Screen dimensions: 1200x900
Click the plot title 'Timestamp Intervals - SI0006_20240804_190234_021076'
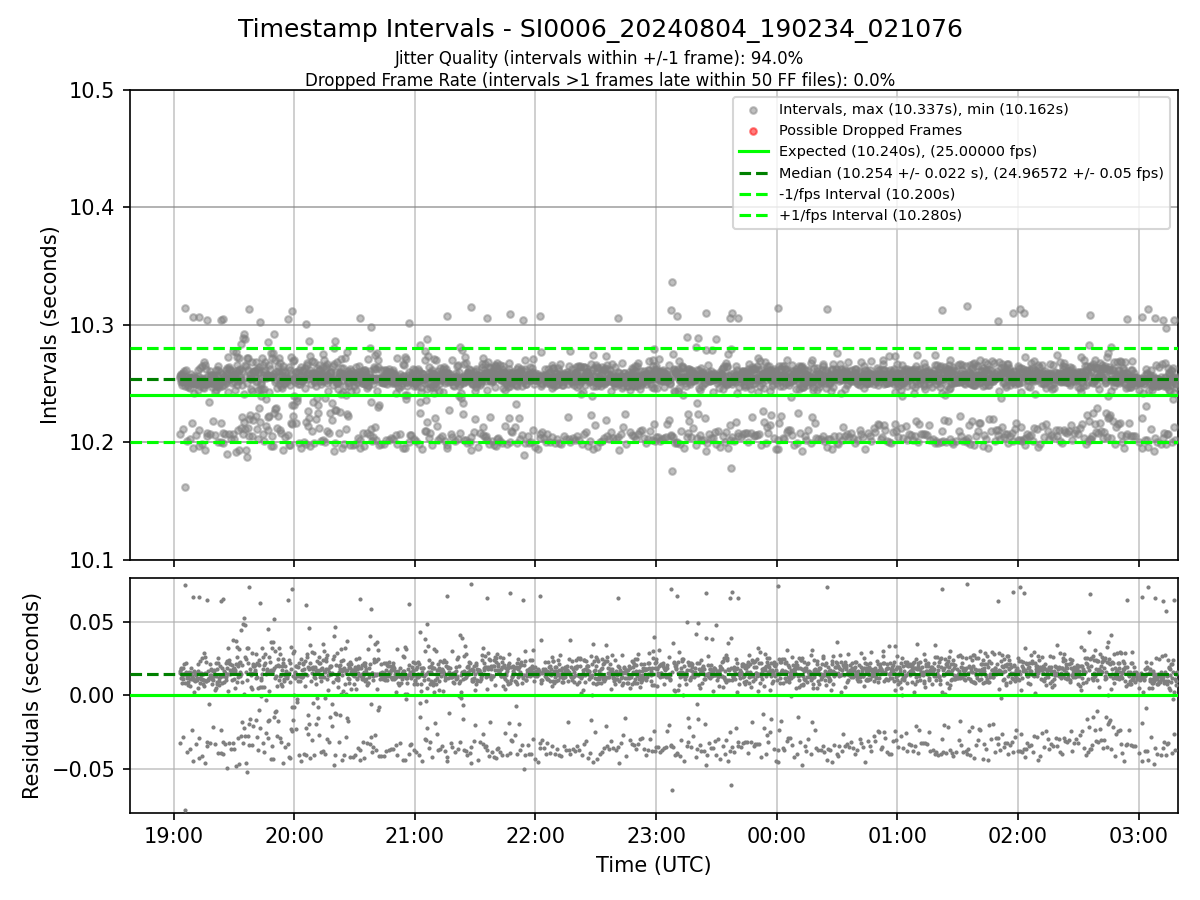600,29
